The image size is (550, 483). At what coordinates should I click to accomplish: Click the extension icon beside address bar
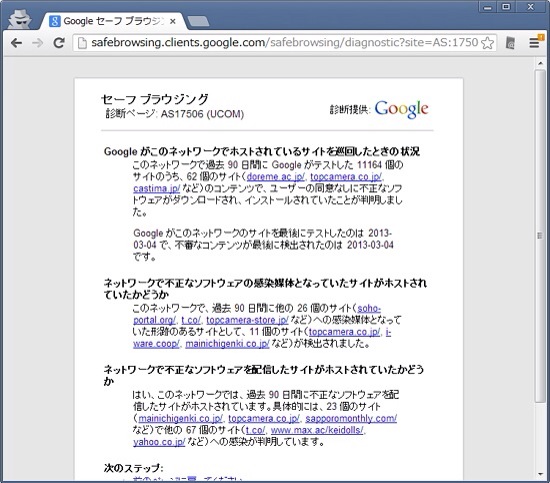pos(511,43)
